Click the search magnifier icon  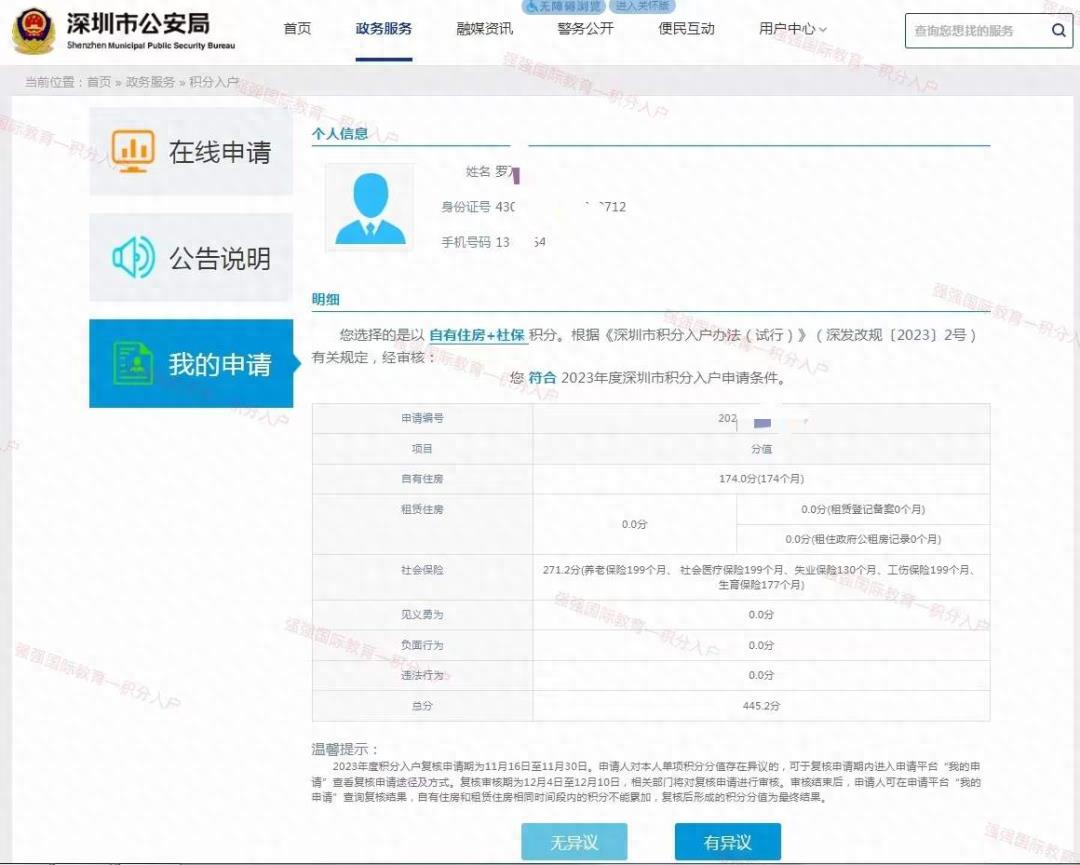1058,31
